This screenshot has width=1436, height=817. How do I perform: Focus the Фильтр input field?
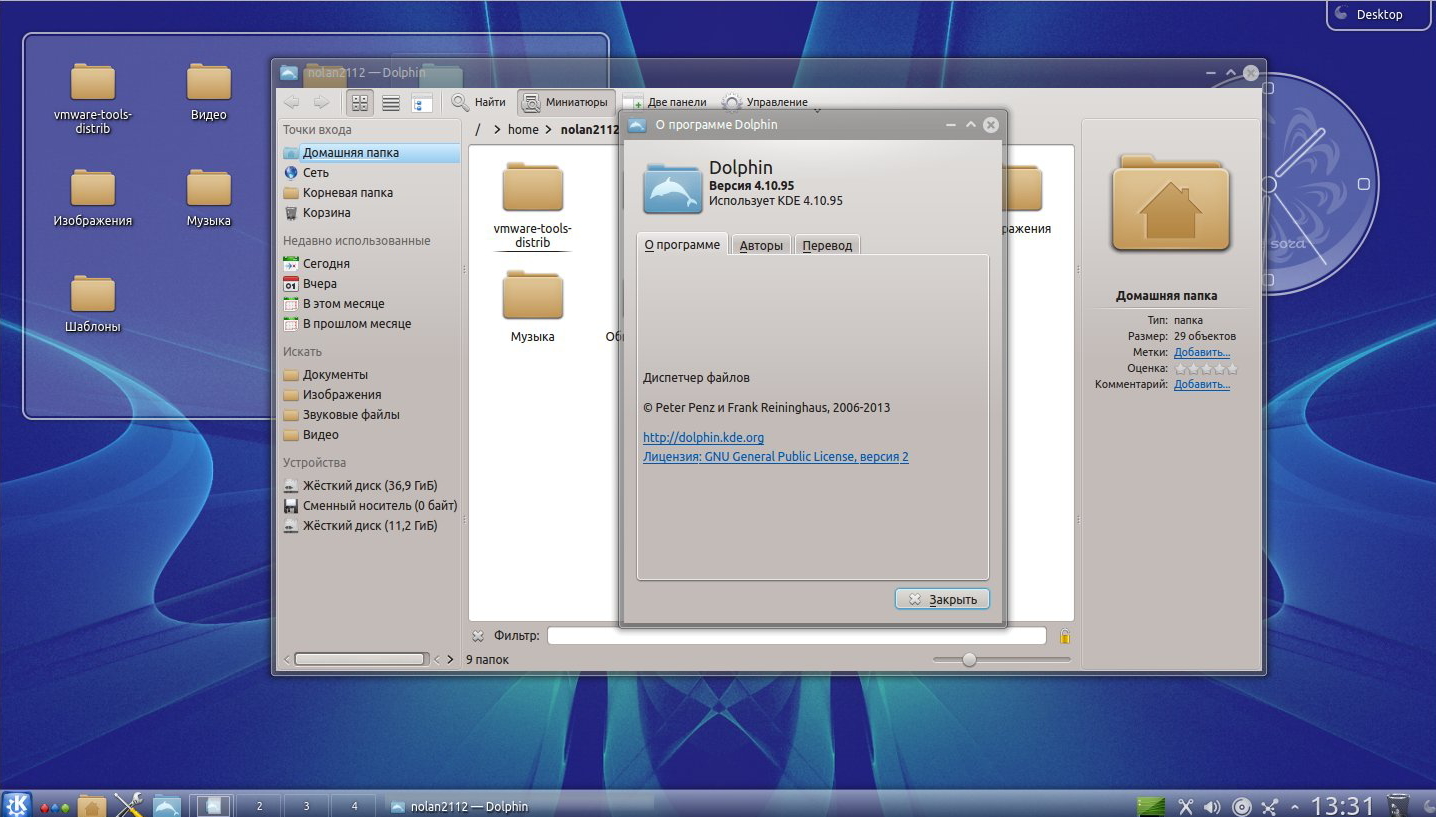[796, 635]
